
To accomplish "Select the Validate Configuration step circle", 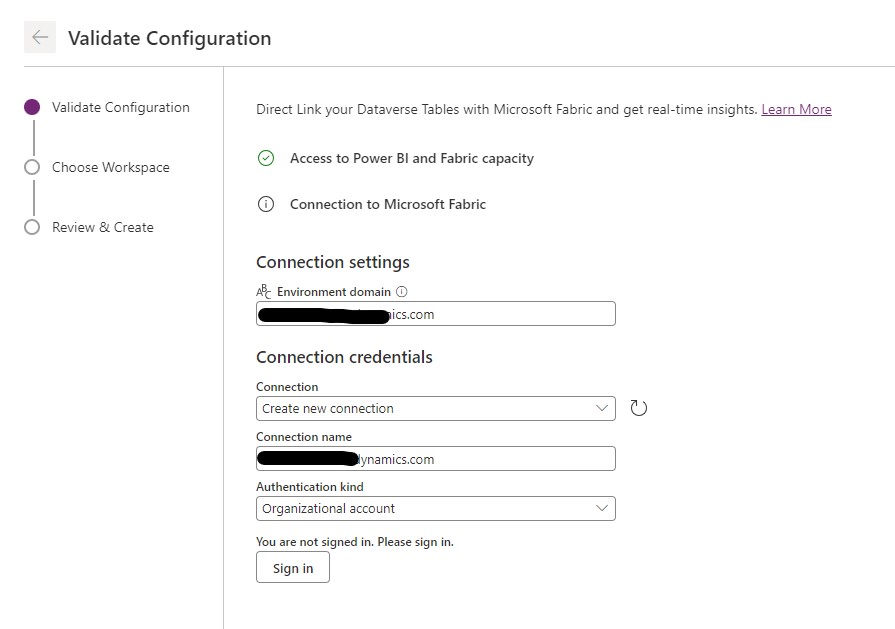I will [x=32, y=107].
